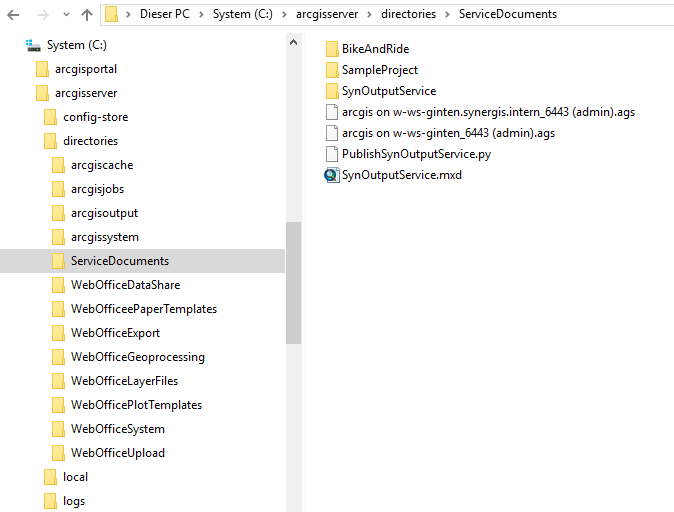Expand chevron before Dieser PC in breadcrumb
Screen dimensions: 674x512
128,15
